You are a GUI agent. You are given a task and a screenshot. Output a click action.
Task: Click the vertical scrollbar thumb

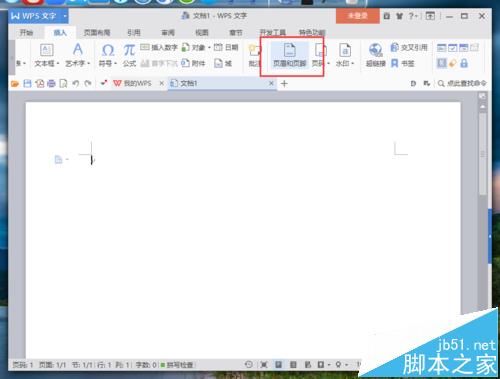[x=482, y=153]
